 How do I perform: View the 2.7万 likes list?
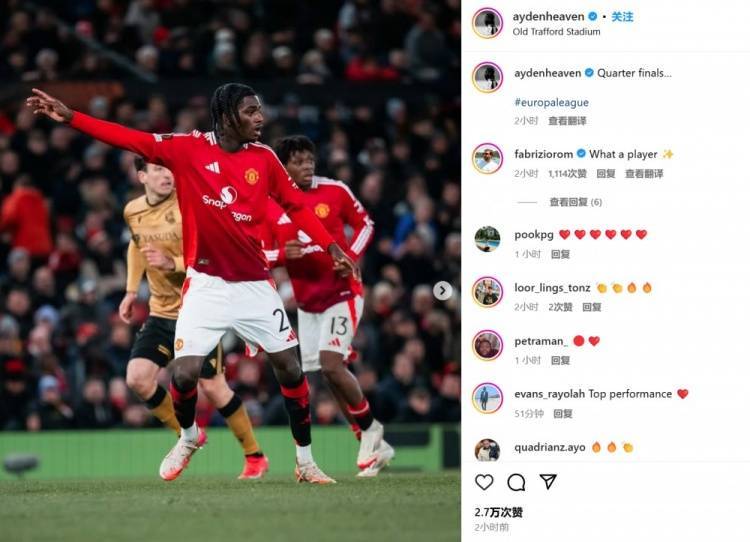tap(498, 512)
